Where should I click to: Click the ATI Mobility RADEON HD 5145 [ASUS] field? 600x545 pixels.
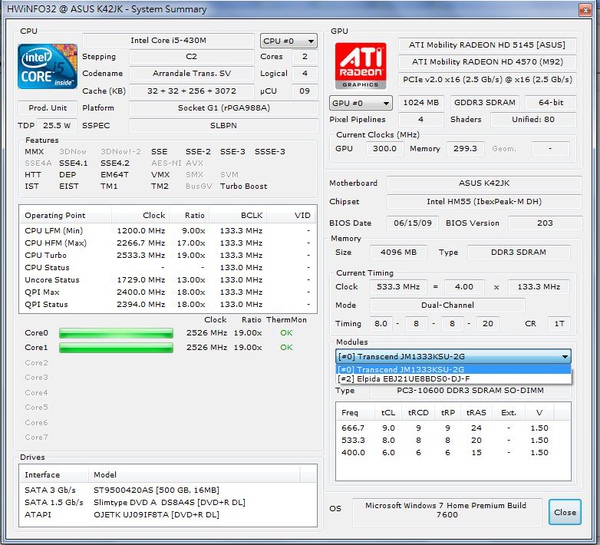(487, 45)
